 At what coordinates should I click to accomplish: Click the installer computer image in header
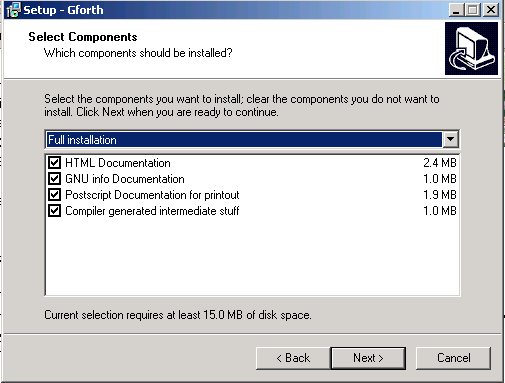(471, 48)
